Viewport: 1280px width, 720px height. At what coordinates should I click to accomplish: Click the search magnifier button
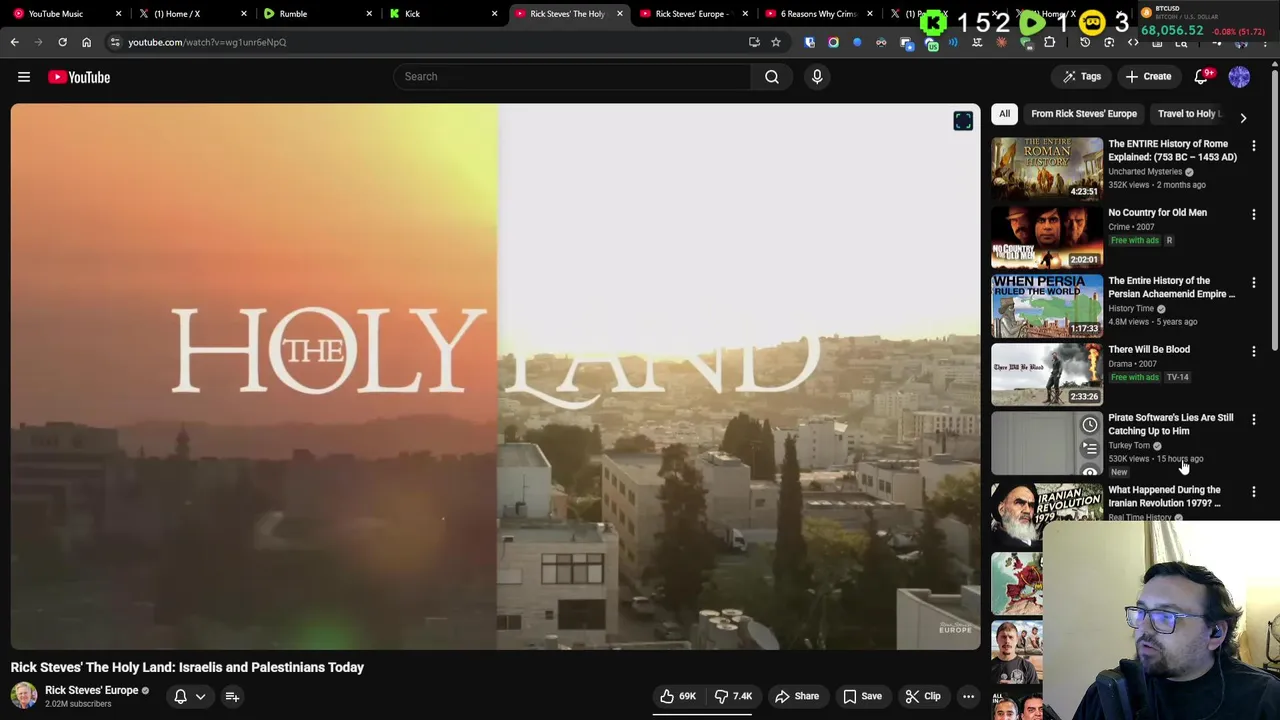[772, 77]
